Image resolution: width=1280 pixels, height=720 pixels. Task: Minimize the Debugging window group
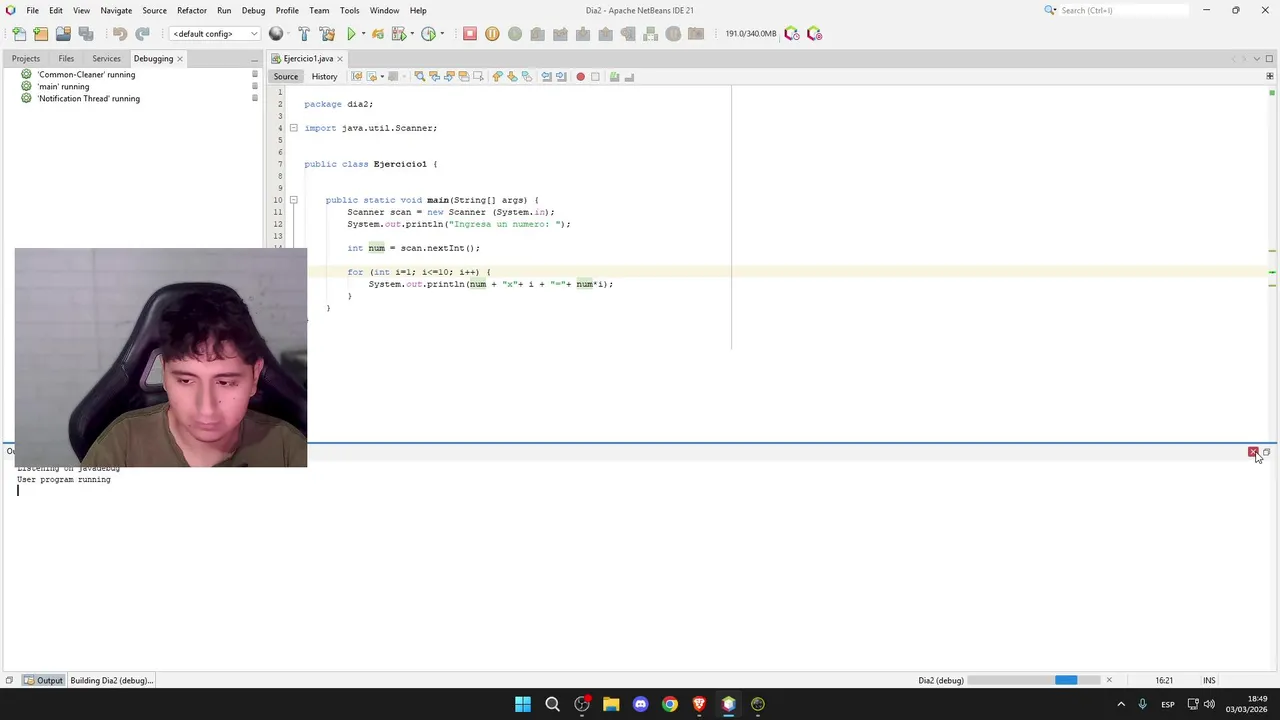tap(254, 59)
